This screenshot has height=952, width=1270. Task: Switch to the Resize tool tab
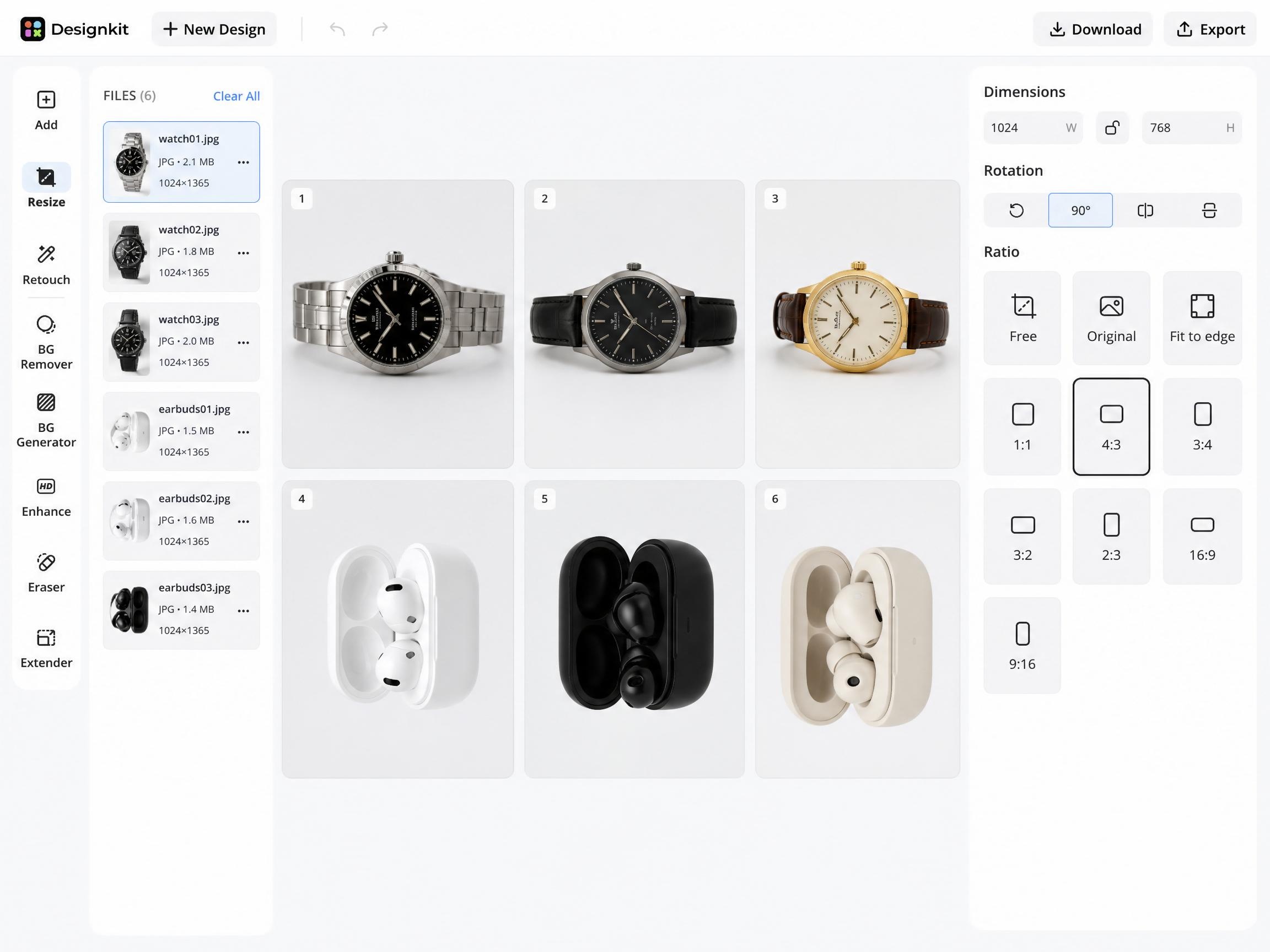pos(46,187)
